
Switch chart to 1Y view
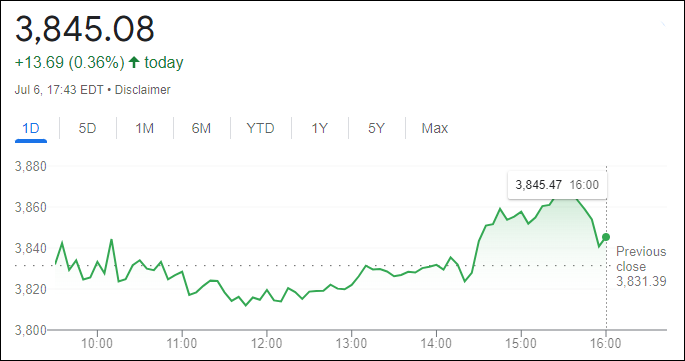coord(319,128)
